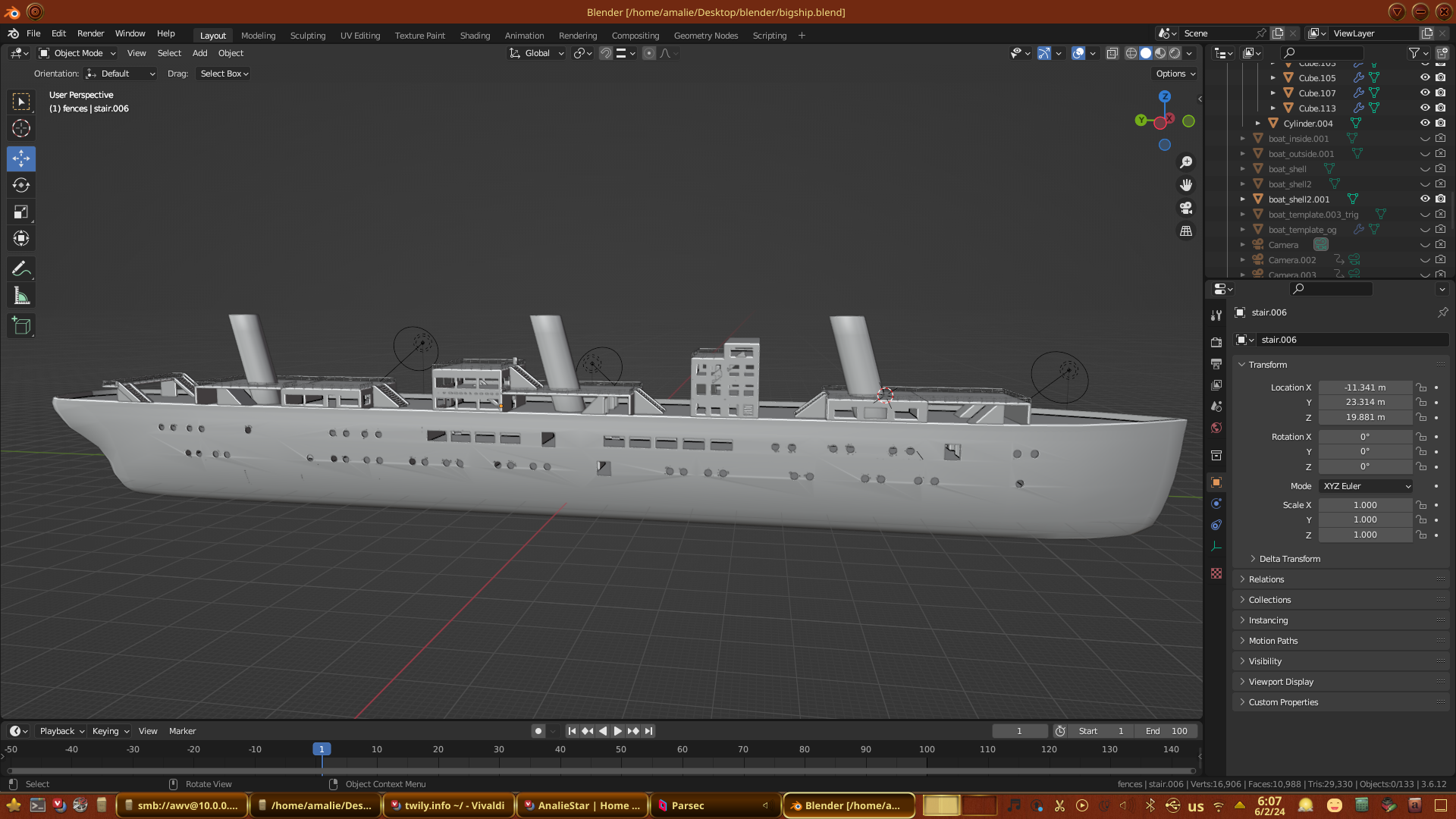Click the viewport Options button
Viewport: 1456px width, 819px height.
(x=1175, y=74)
